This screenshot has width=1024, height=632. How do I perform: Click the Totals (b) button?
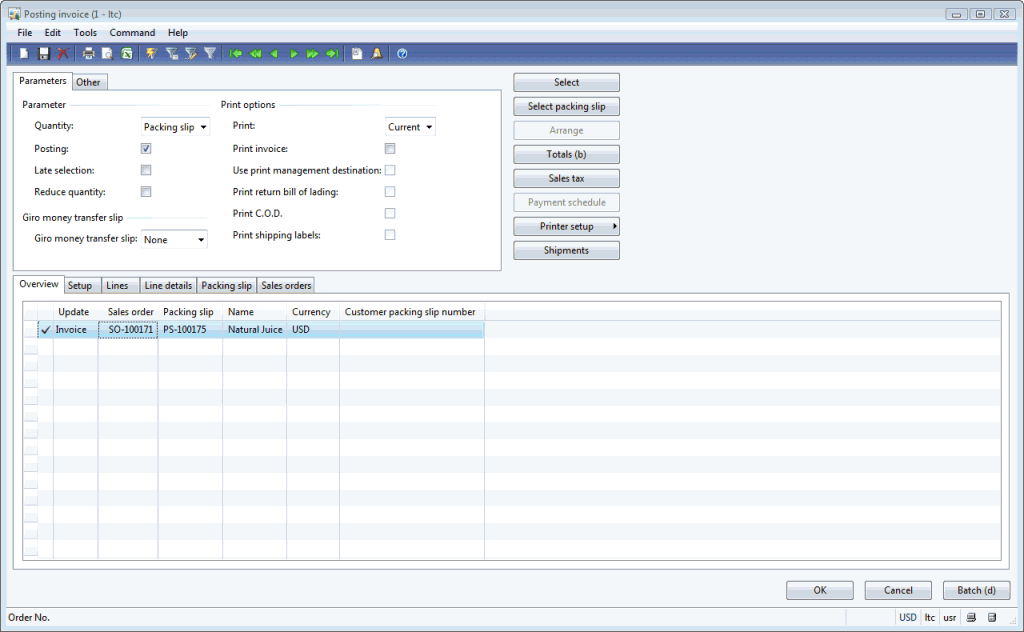point(566,155)
